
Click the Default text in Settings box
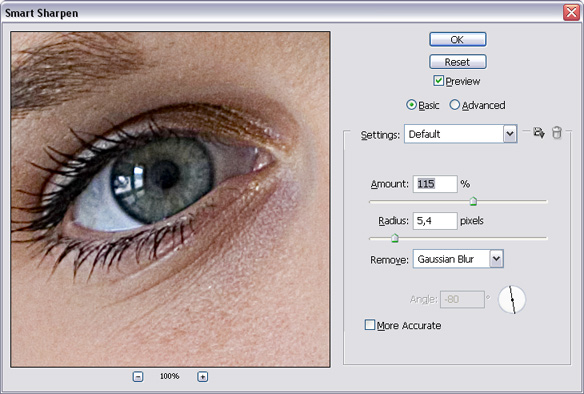[424, 134]
